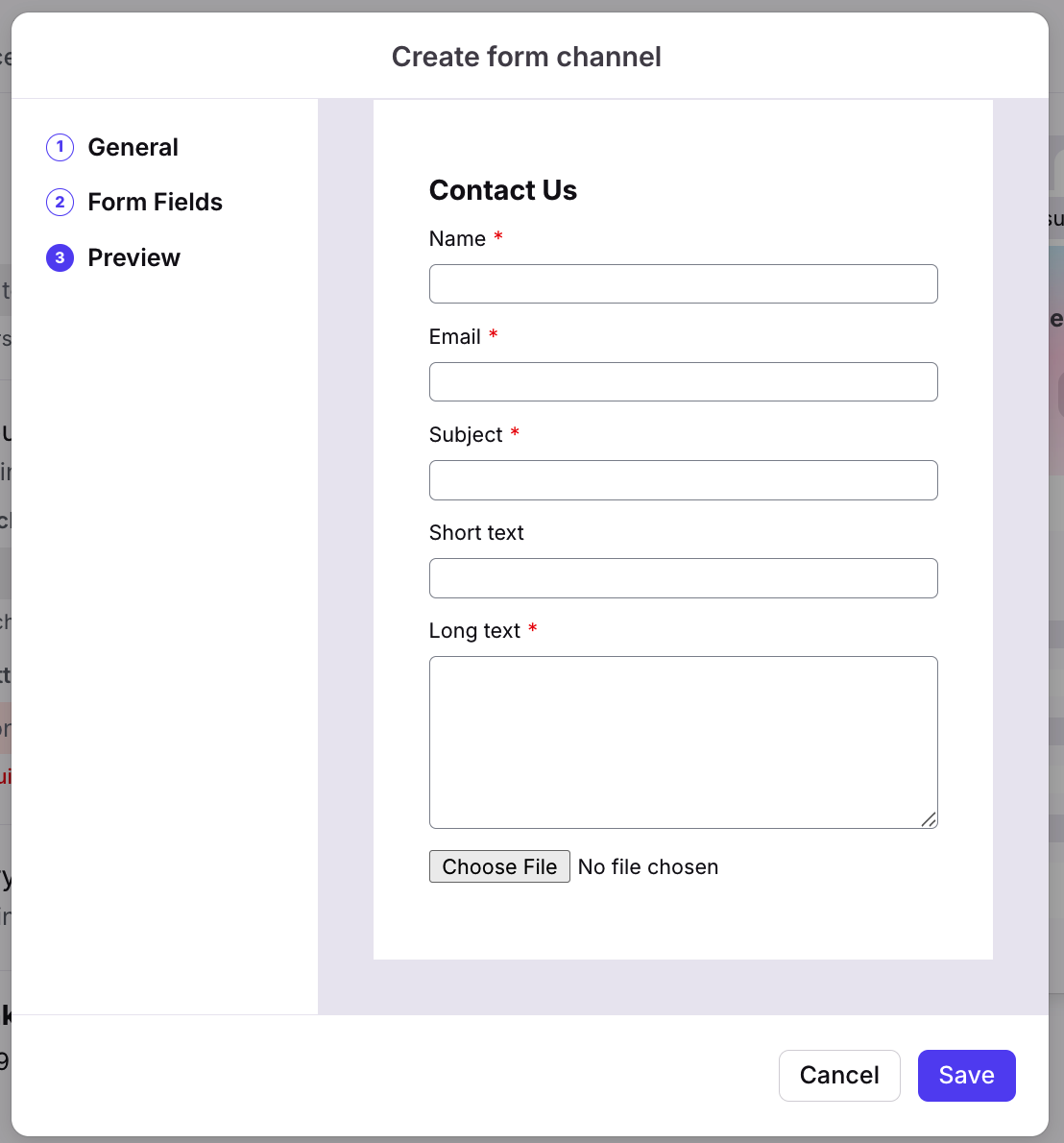Click the "No file chosen" text
The height and width of the screenshot is (1143, 1064).
coord(648,866)
